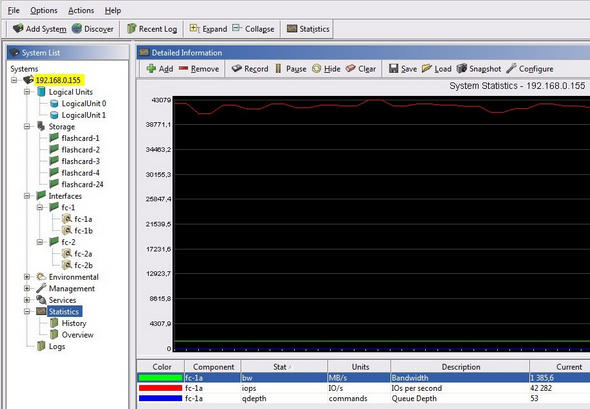Screen dimensions: 590x409
Task: Collapse the Storage tree node
Action: 27,126
